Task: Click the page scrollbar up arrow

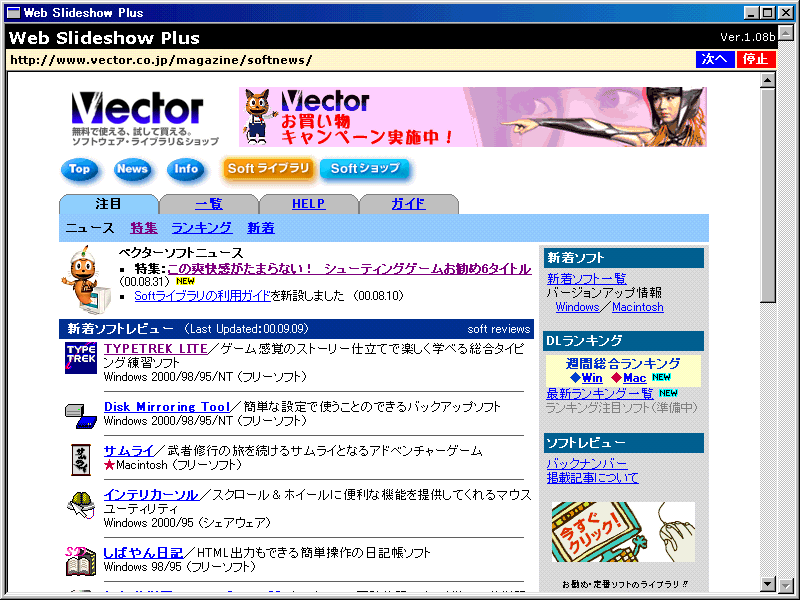Action: pyautogui.click(x=767, y=80)
